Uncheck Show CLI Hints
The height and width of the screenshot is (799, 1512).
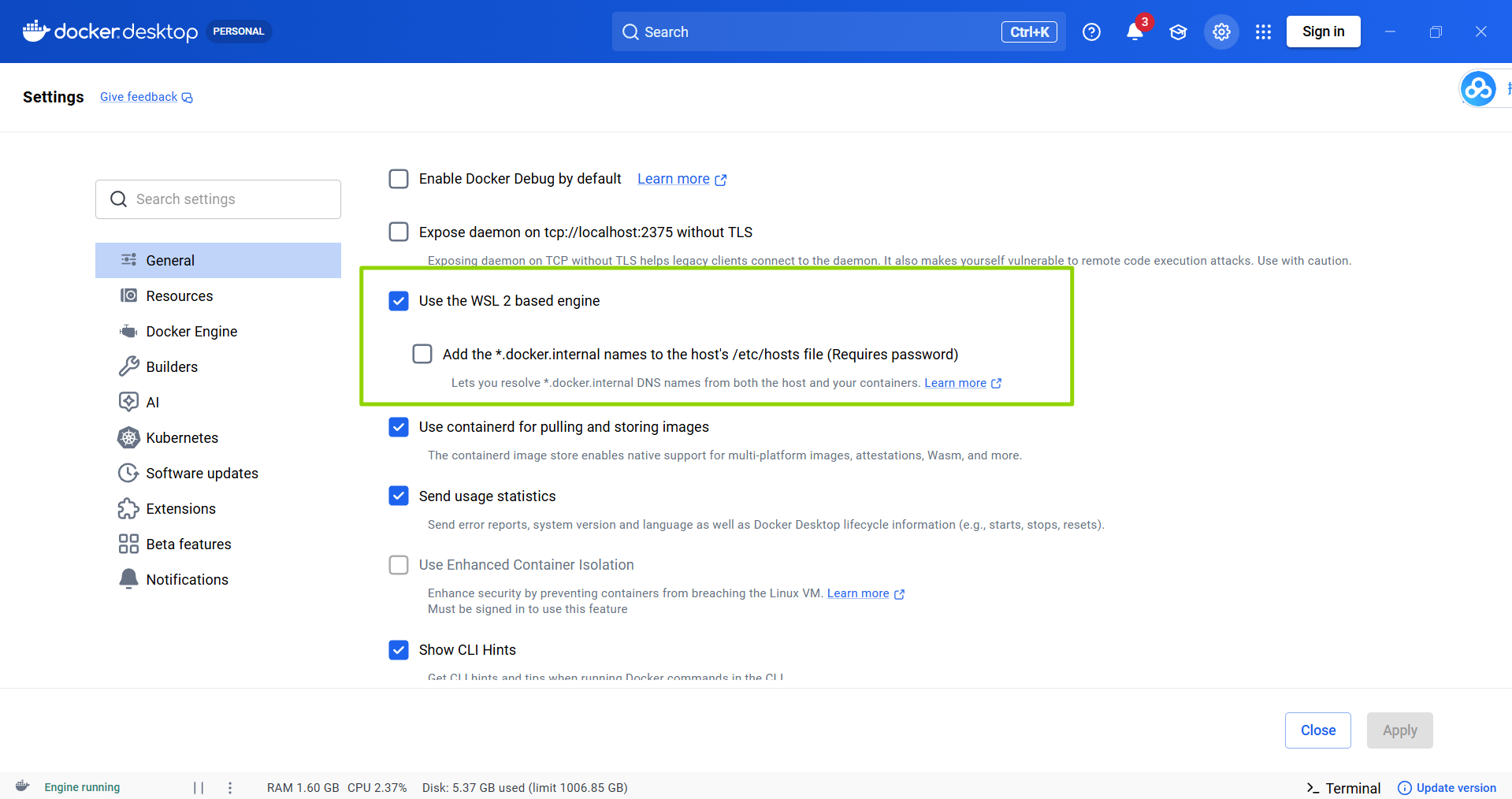(x=399, y=650)
